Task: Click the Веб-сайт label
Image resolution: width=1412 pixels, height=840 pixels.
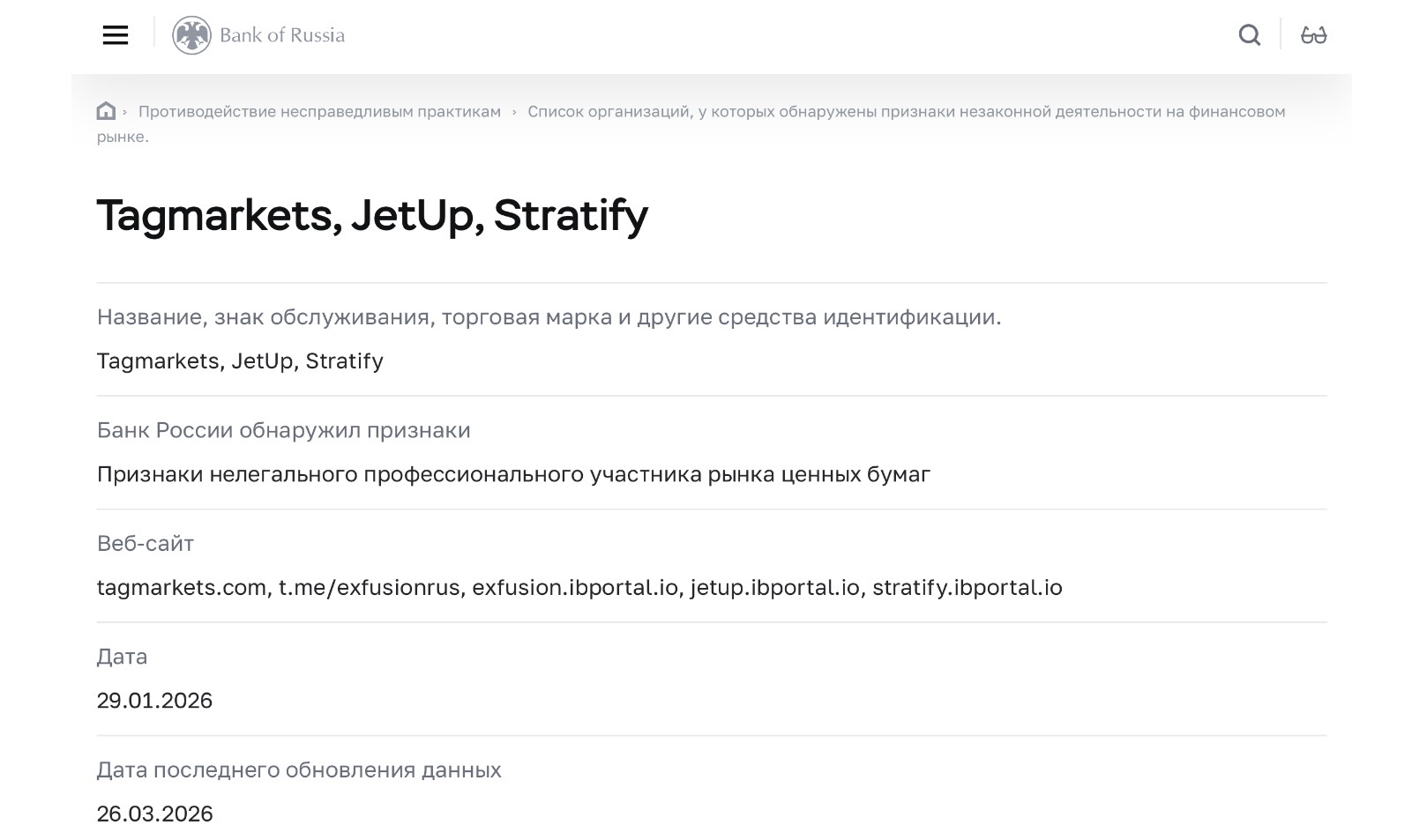Action: (146, 544)
